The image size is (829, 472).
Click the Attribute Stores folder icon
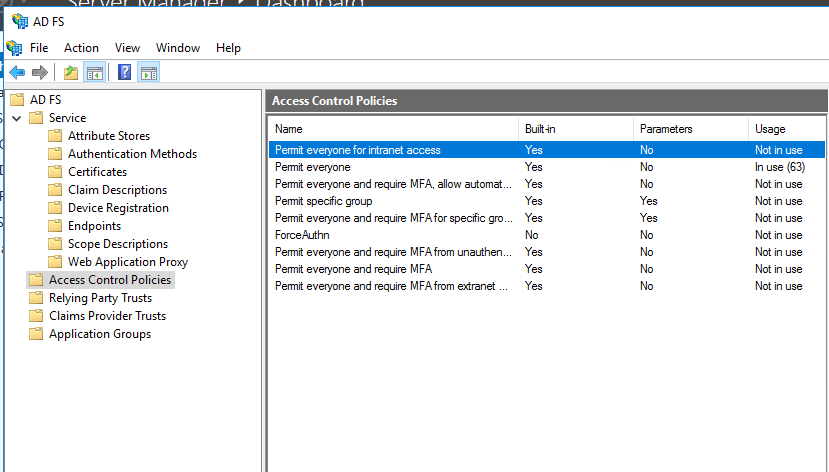pyautogui.click(x=55, y=136)
